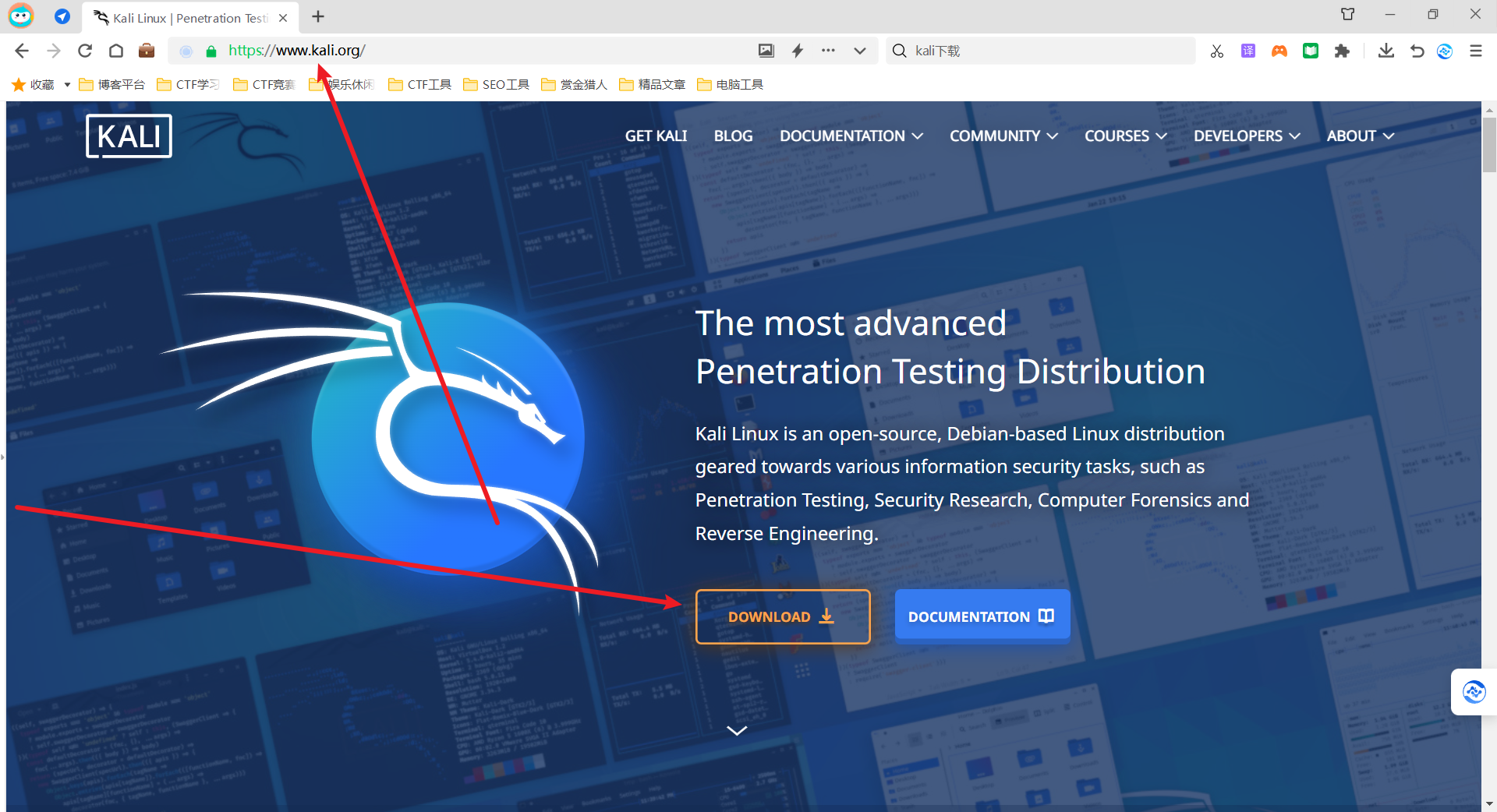Open the 精品文章 bookmark folder
1497x812 pixels.
point(653,84)
